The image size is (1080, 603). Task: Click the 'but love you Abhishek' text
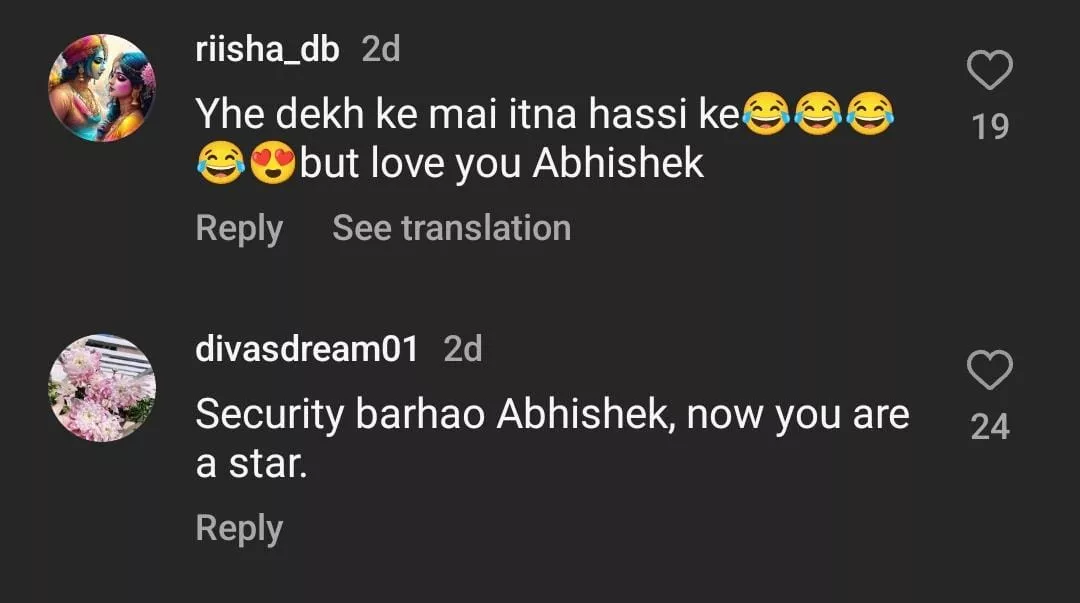tap(502, 164)
